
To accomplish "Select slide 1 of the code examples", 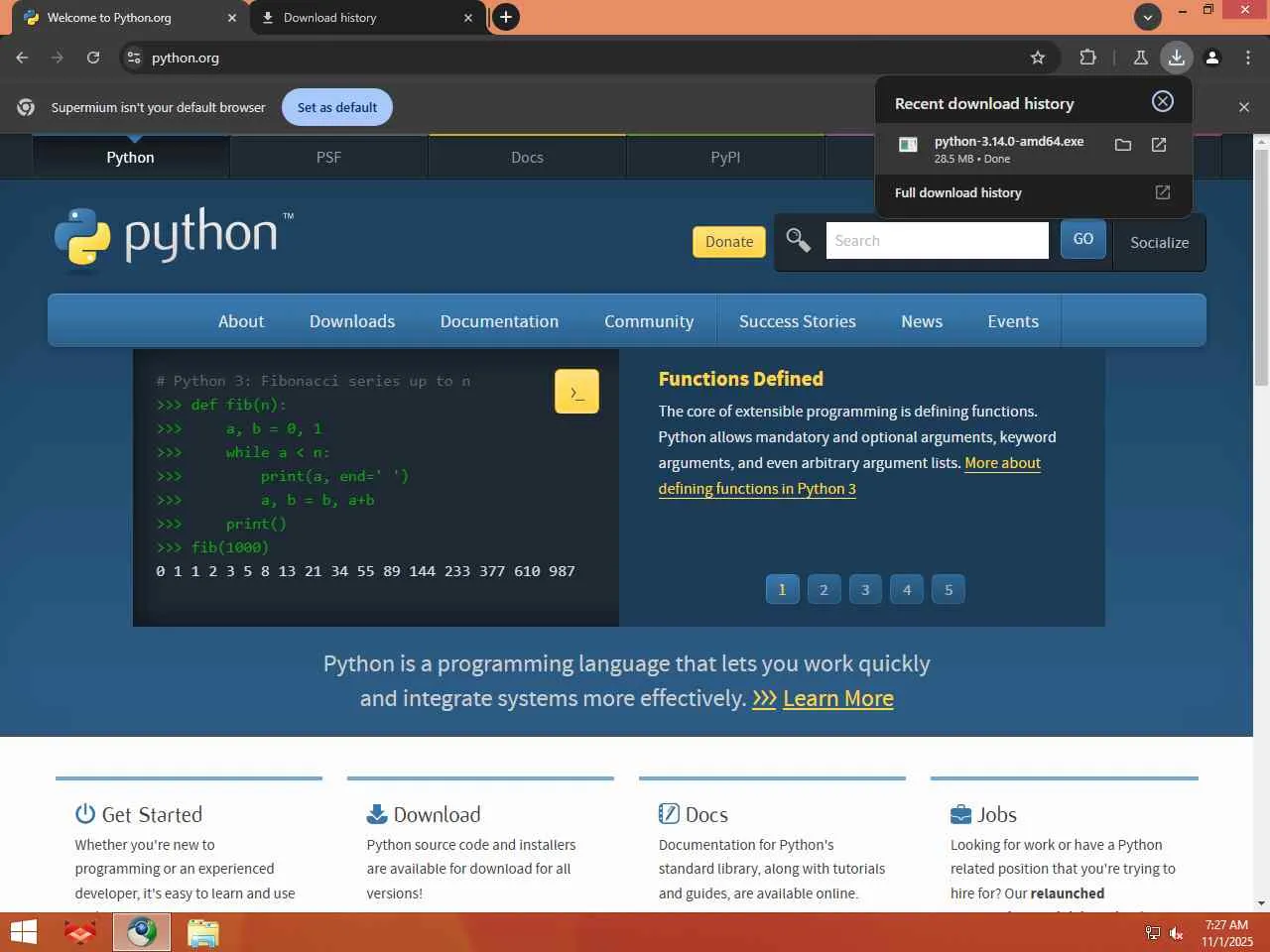I will pyautogui.click(x=782, y=590).
